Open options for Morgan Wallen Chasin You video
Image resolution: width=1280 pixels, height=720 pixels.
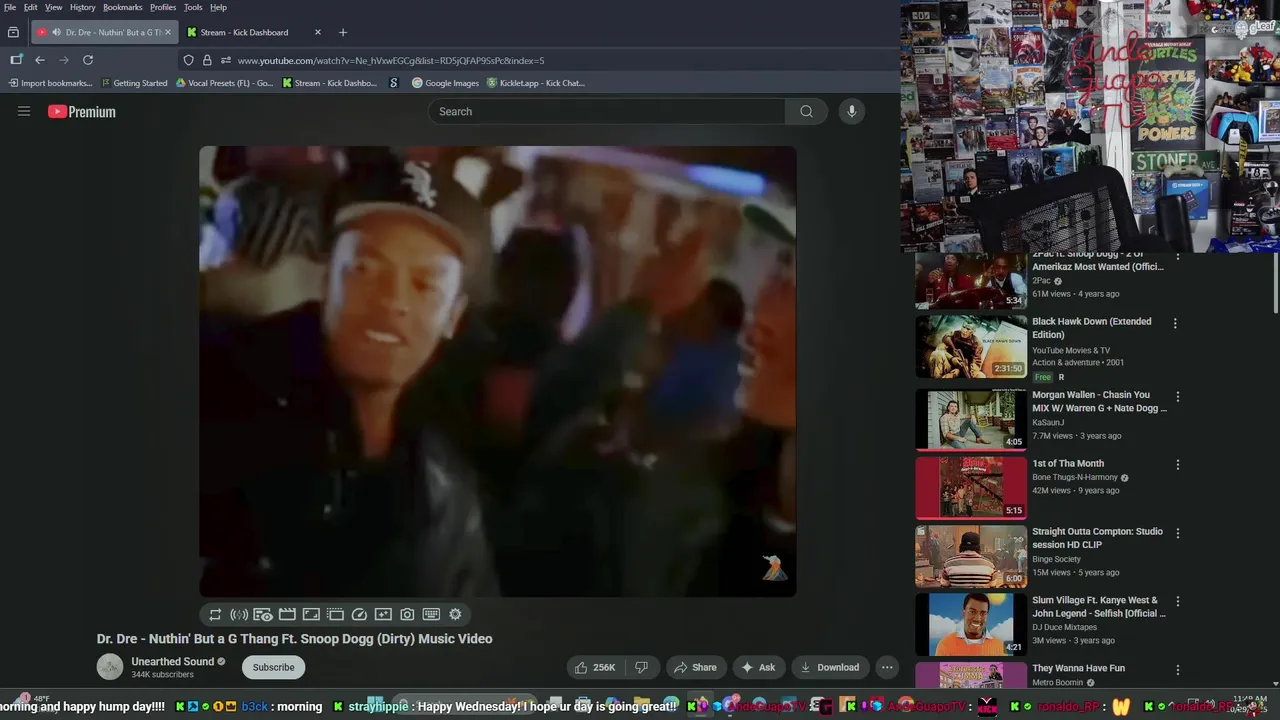(x=1178, y=397)
